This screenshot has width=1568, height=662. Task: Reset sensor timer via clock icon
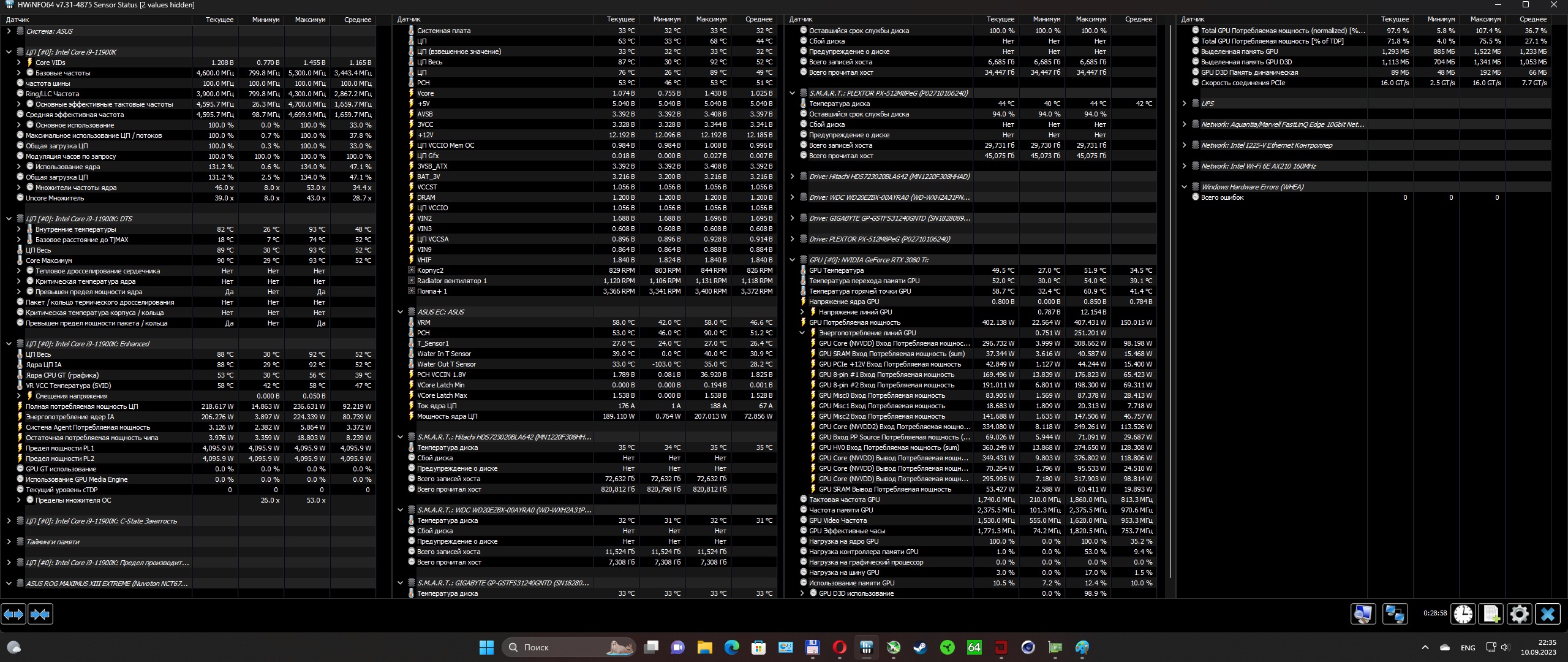[1463, 614]
